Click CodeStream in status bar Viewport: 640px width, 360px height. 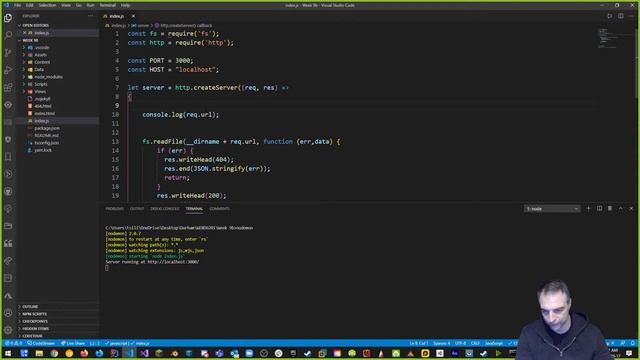click(41, 343)
